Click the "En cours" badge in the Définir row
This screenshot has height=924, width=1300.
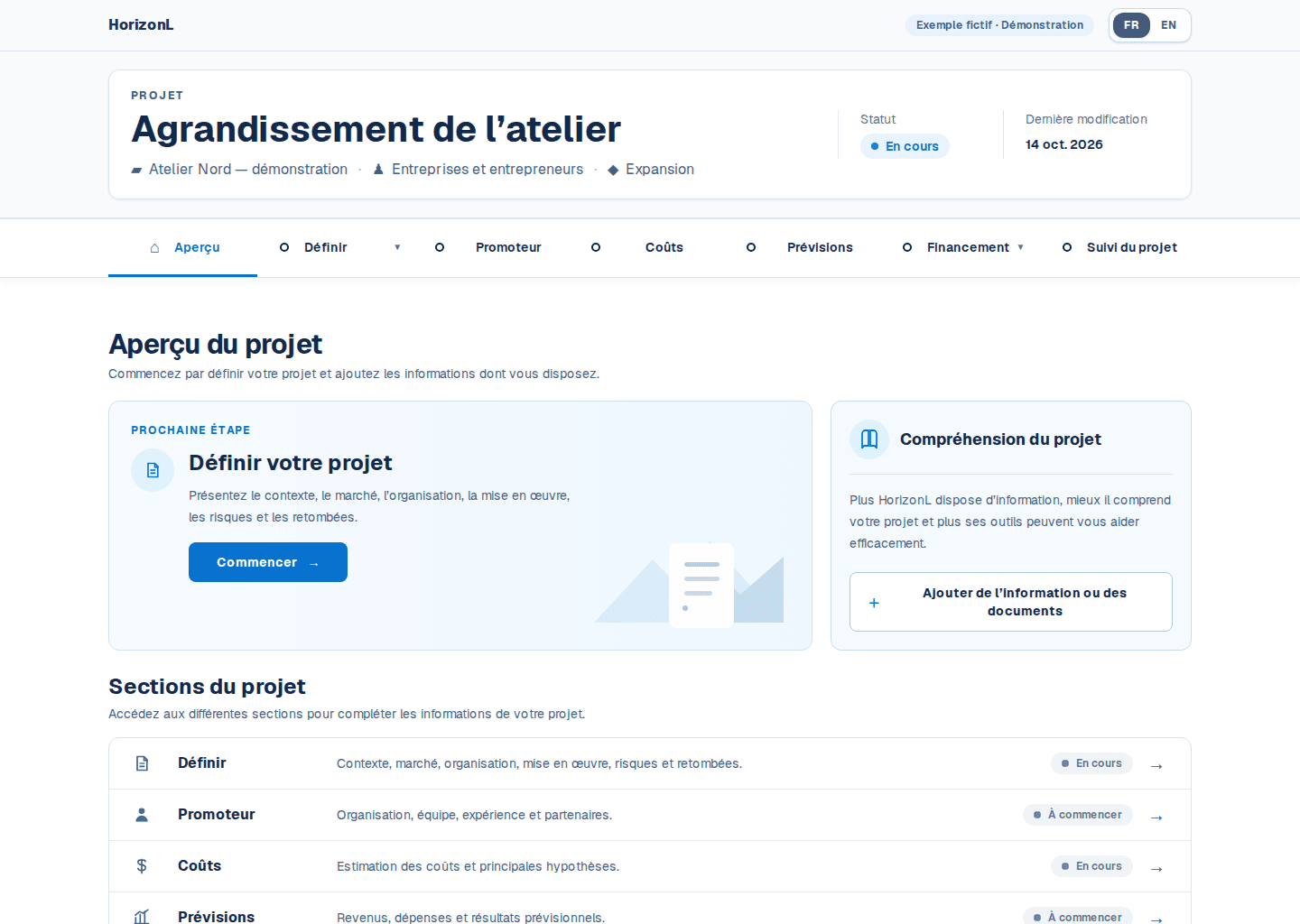click(x=1091, y=763)
